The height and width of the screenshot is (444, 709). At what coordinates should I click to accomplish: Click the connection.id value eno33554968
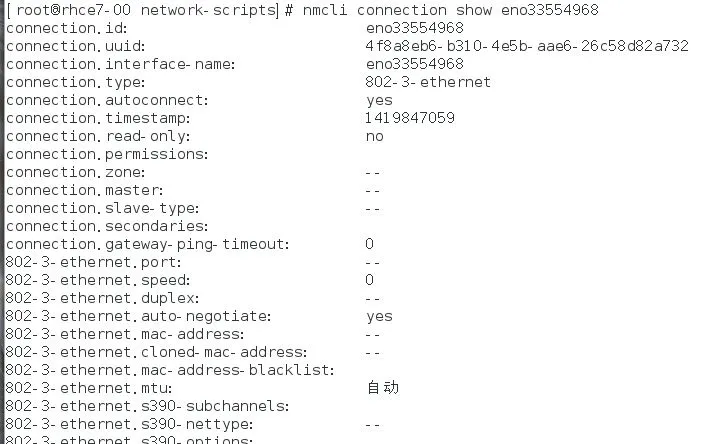tap(415, 28)
